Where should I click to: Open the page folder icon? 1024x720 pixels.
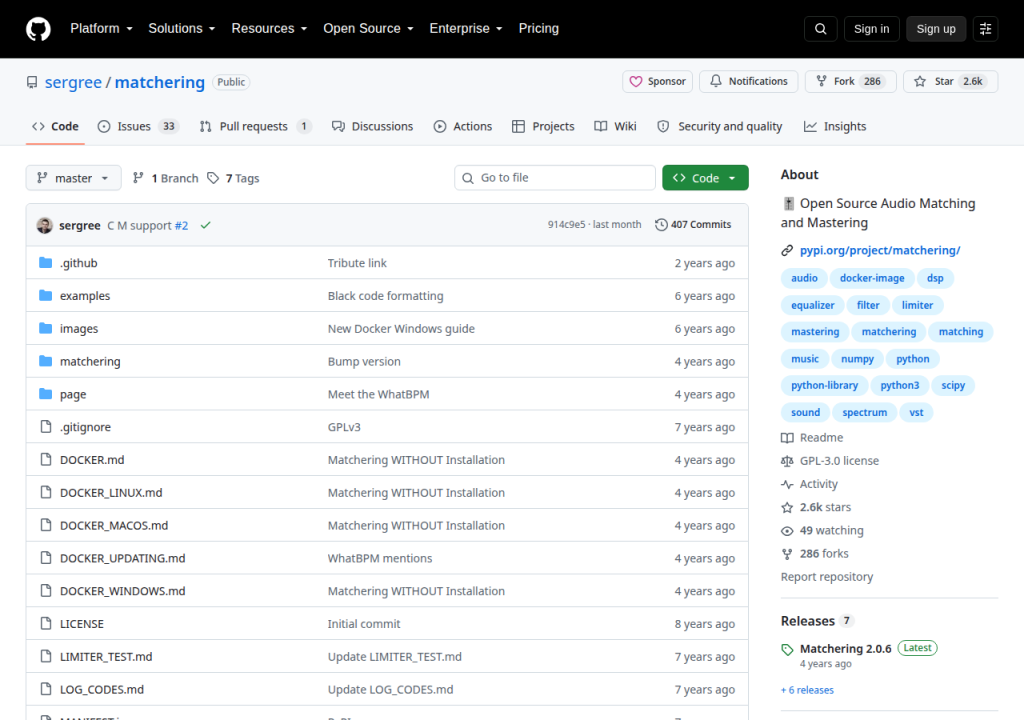point(45,394)
